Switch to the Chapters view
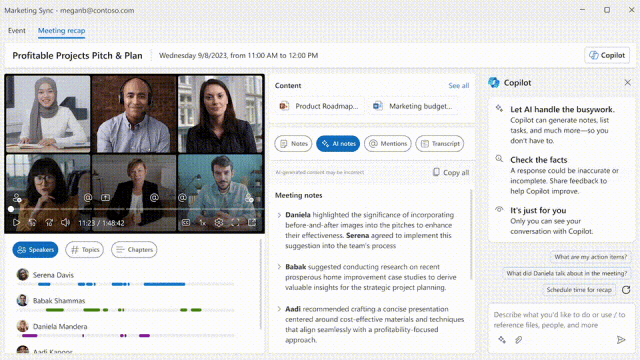The height and width of the screenshot is (360, 640). click(x=134, y=249)
